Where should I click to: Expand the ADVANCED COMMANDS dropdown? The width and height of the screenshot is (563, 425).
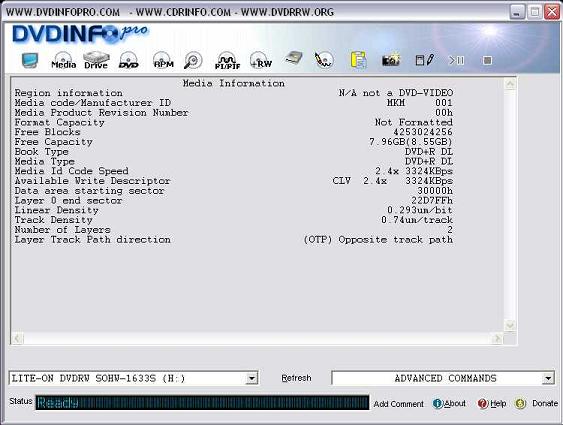[x=548, y=378]
